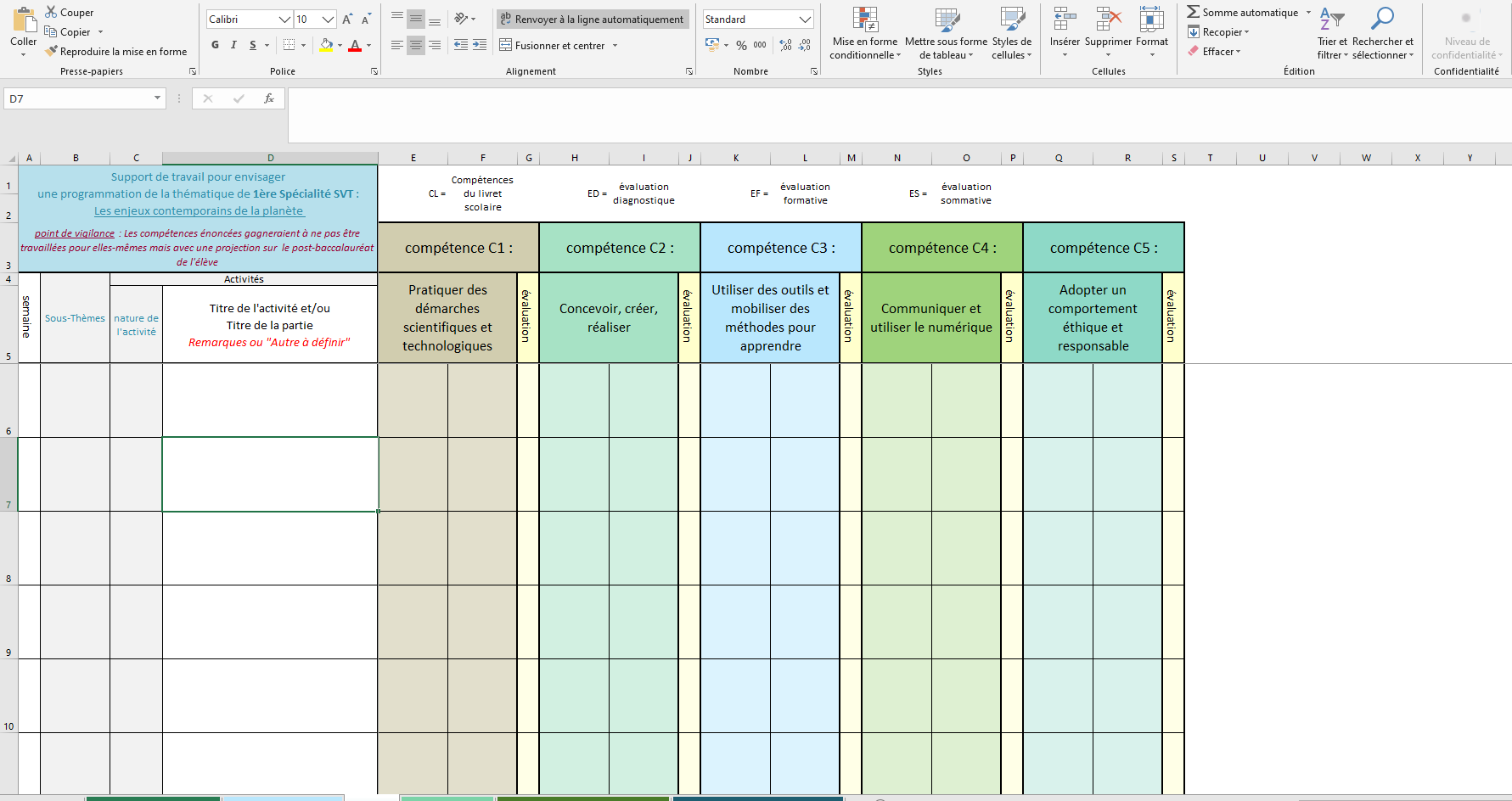This screenshot has width=1512, height=801.
Task: Open Mise en forme conditionnelle
Action: coord(864,34)
